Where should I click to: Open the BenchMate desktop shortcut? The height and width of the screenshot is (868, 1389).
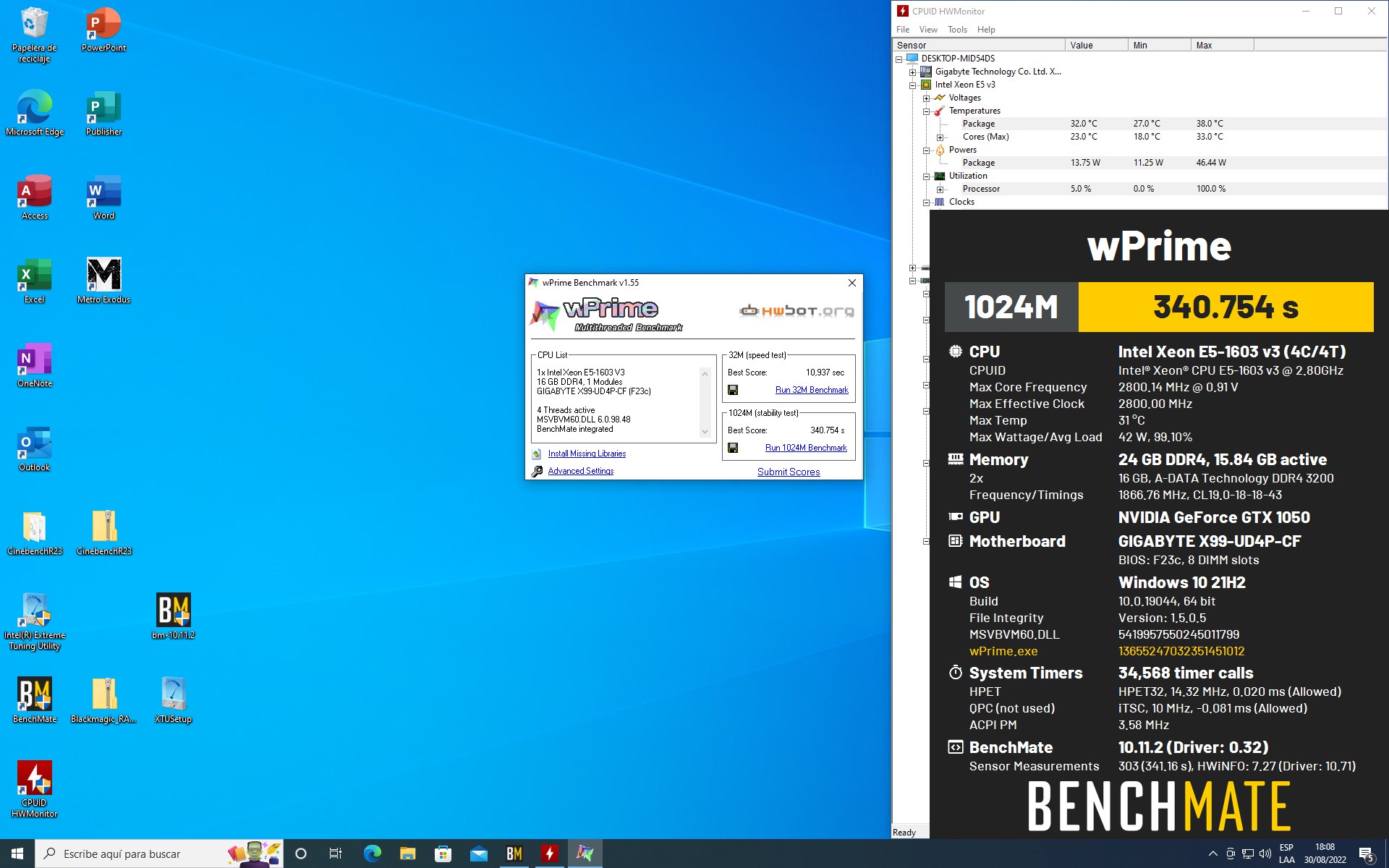(34, 700)
